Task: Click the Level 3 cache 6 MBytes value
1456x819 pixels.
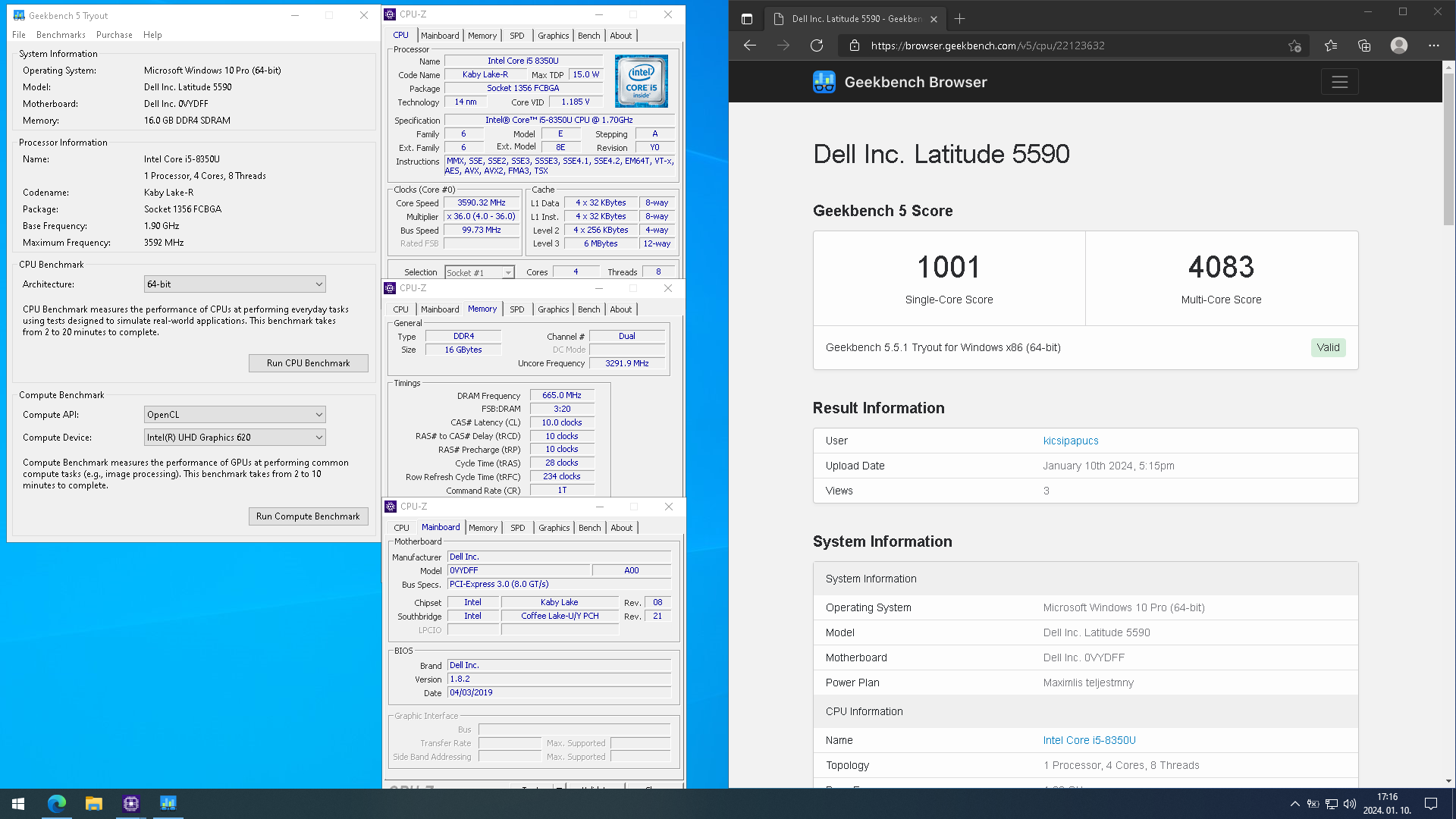Action: coord(601,244)
